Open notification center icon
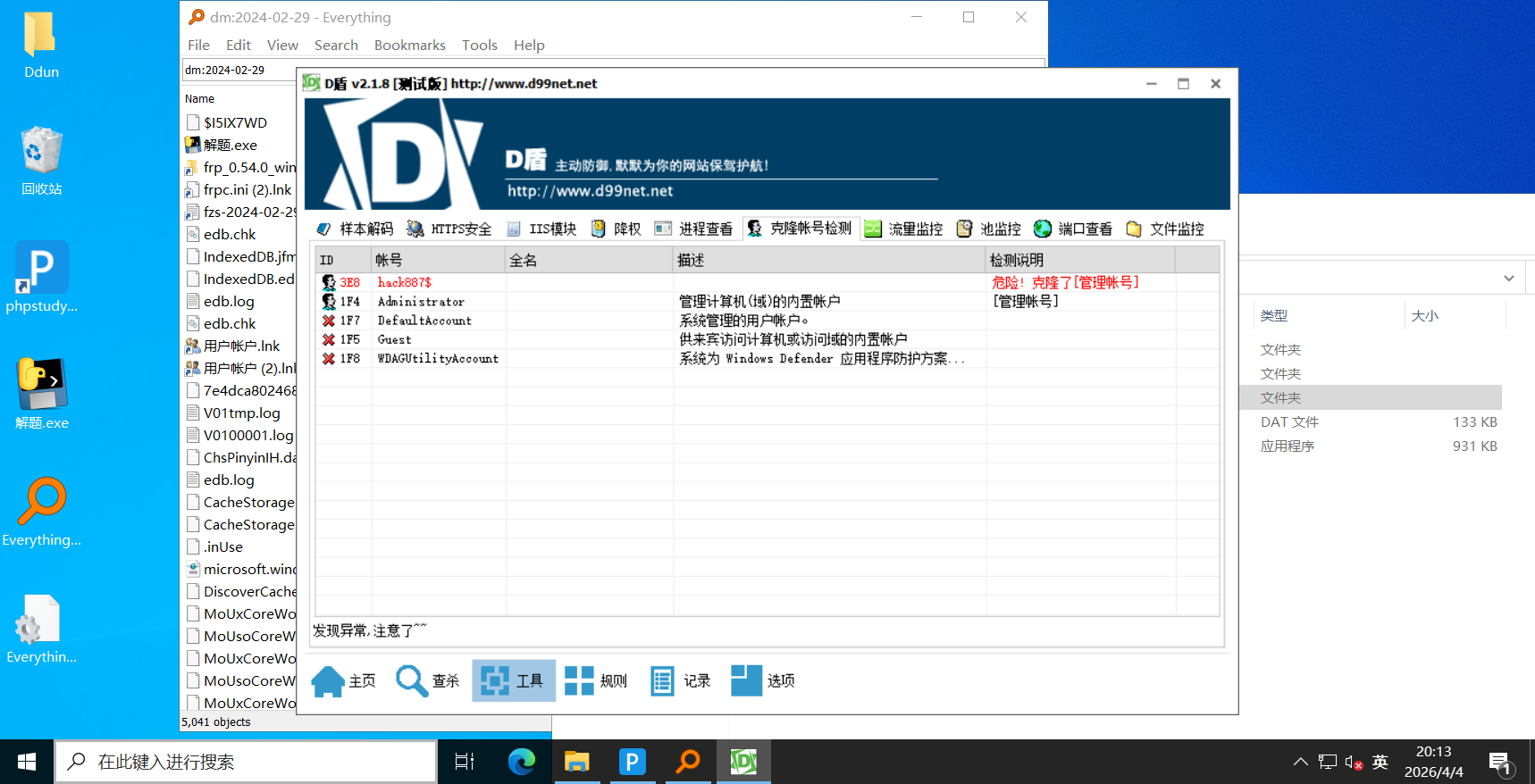Screen dimensions: 1535x784 pos(1501,763)
